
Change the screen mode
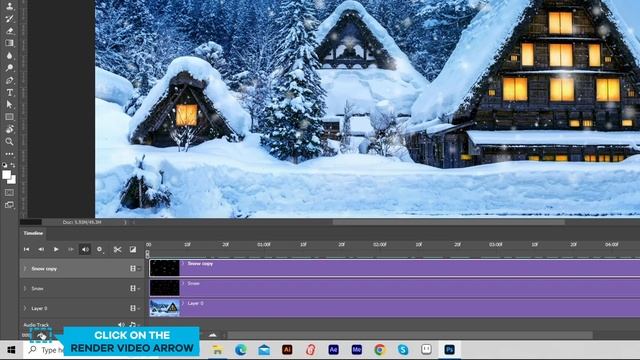point(9,205)
